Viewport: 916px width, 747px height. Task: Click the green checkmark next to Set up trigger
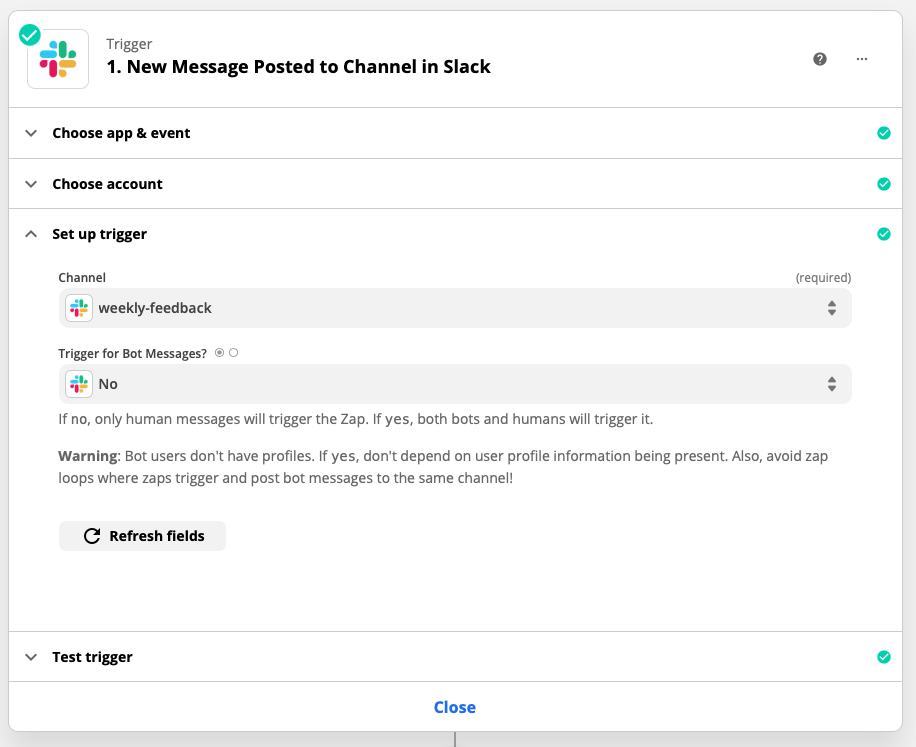point(883,234)
